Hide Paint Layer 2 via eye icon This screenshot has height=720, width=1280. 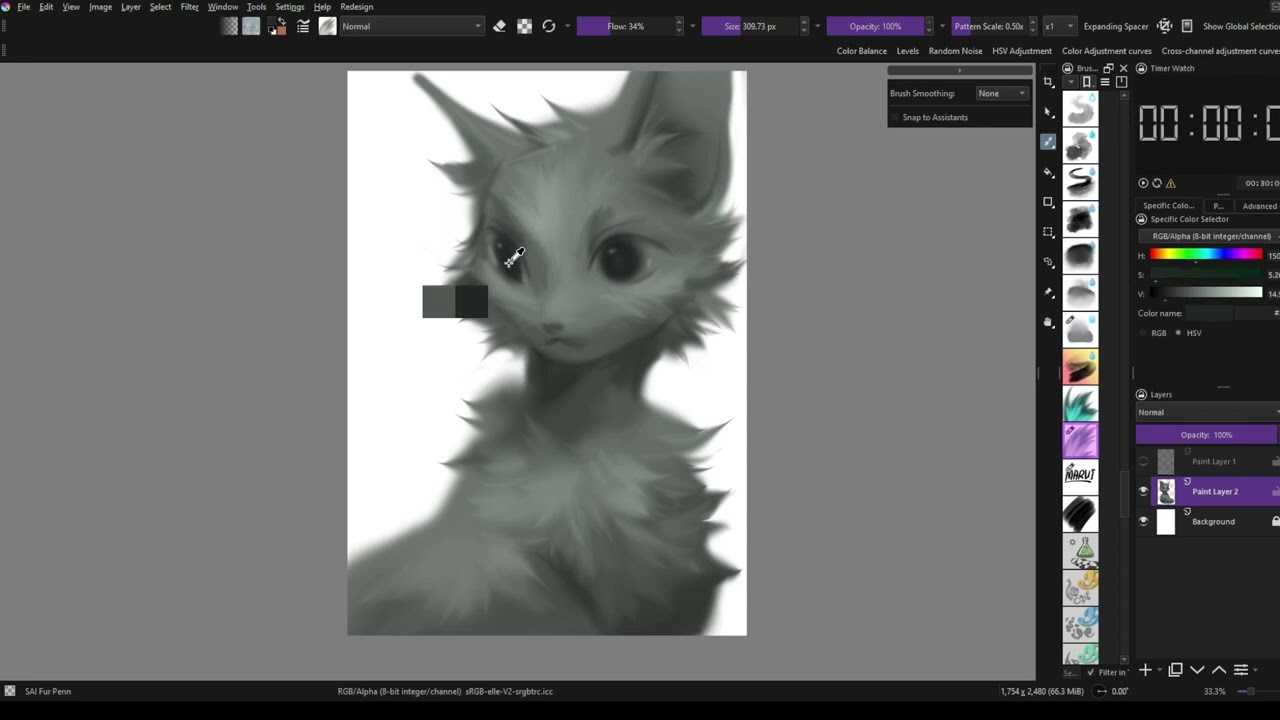click(x=1143, y=491)
